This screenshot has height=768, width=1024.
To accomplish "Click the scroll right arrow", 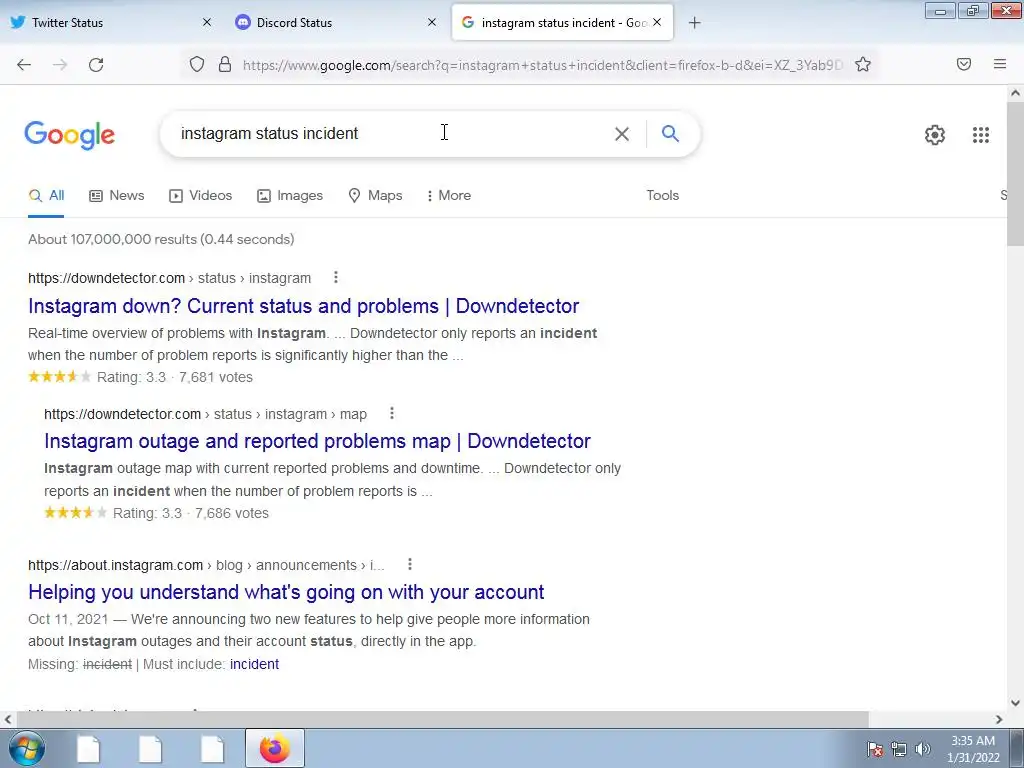I will tap(999, 720).
